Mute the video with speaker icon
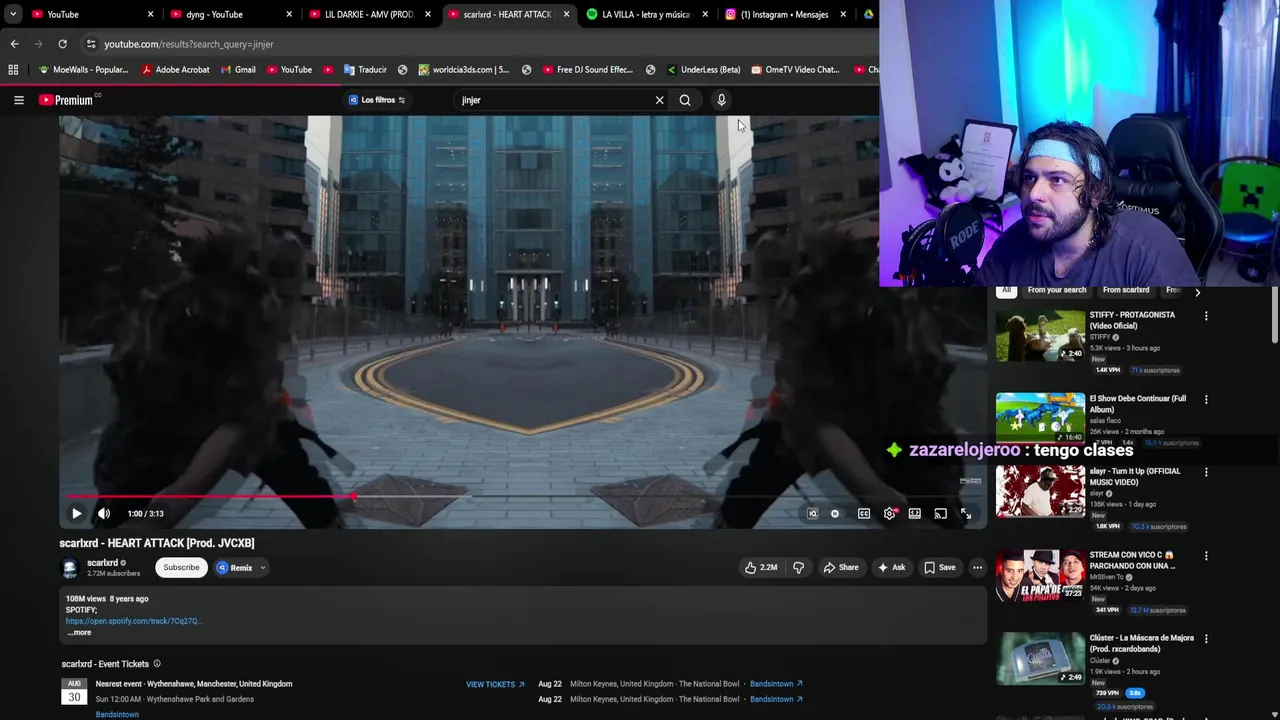The image size is (1280, 720). click(x=104, y=514)
